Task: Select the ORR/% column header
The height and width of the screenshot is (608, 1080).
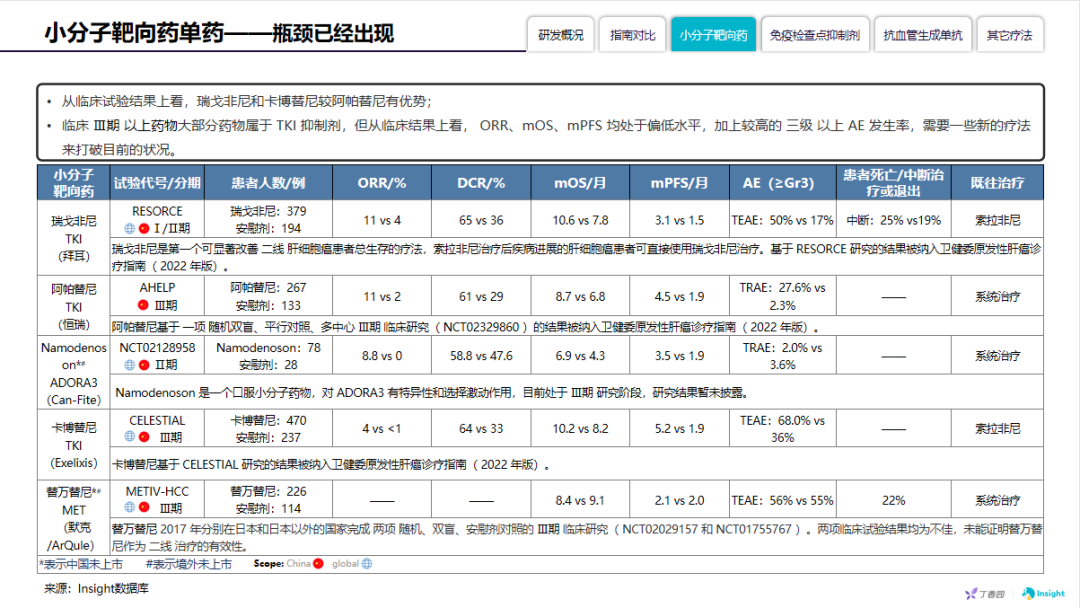Action: 382,182
